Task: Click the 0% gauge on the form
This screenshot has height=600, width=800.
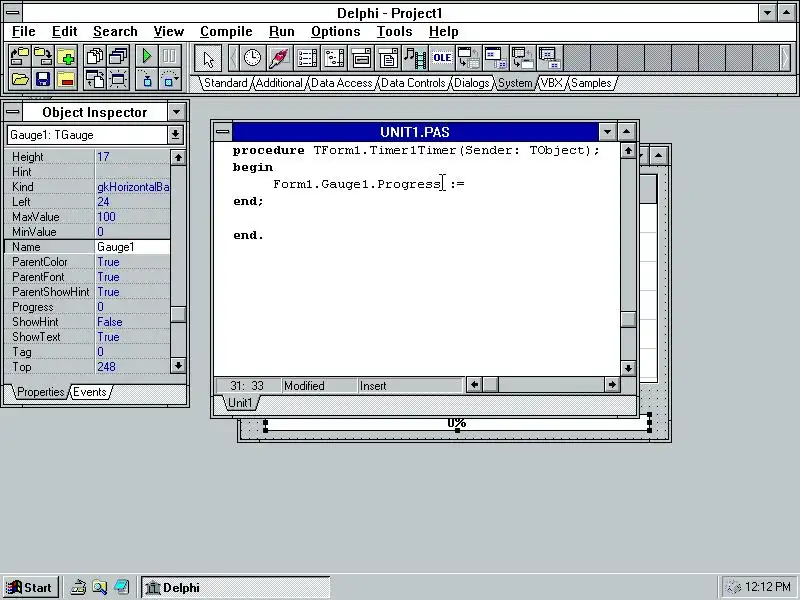Action: pyautogui.click(x=457, y=424)
